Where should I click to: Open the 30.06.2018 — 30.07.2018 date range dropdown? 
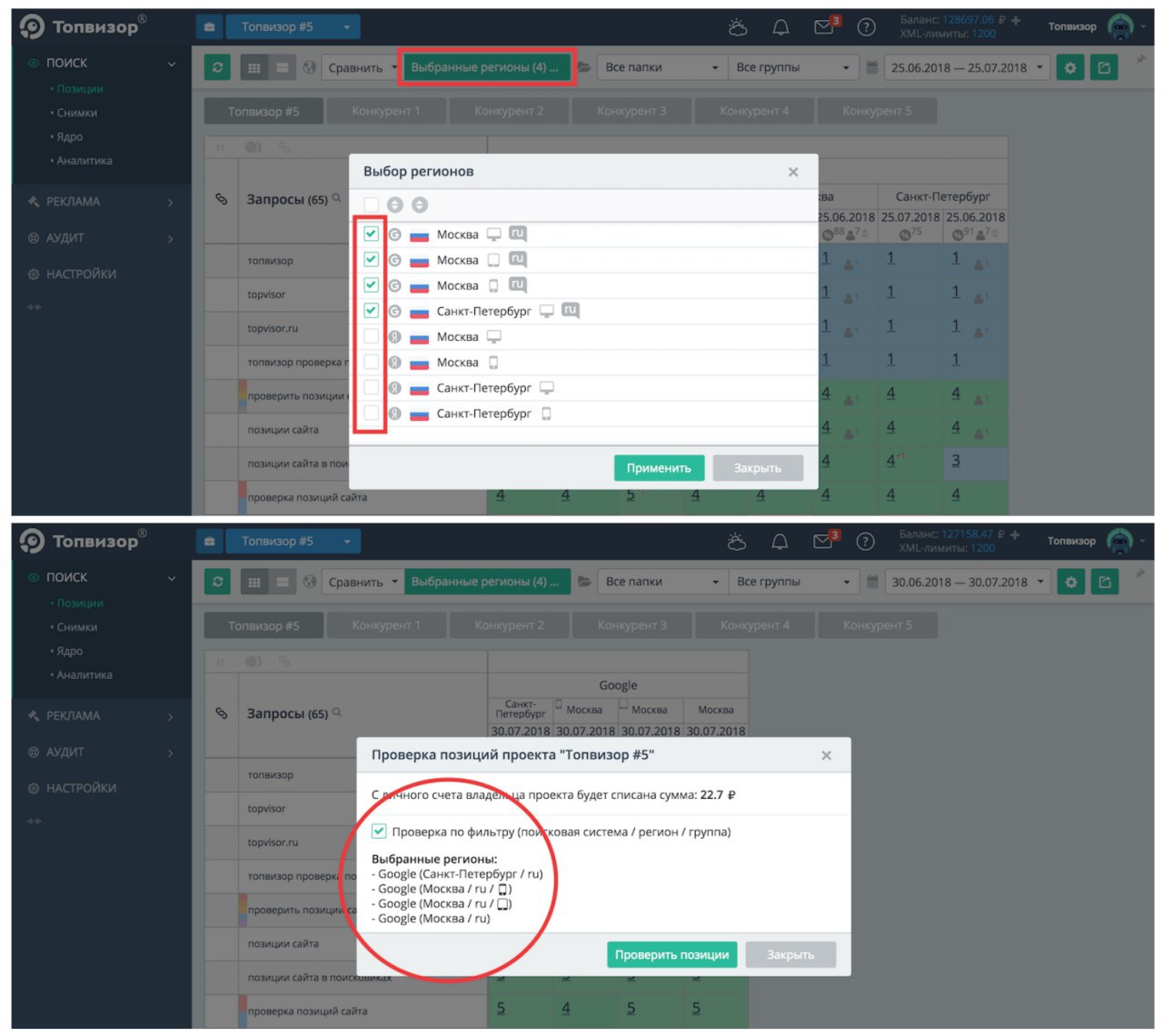pyautogui.click(x=967, y=582)
